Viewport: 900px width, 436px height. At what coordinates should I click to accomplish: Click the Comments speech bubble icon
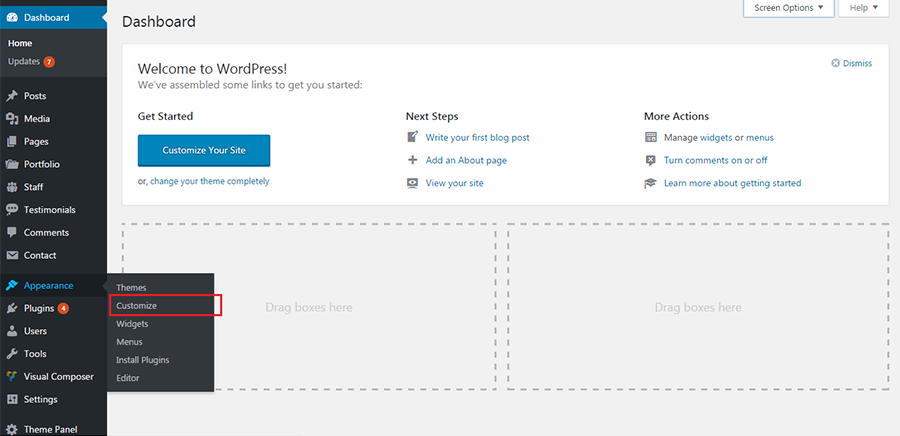coord(12,232)
